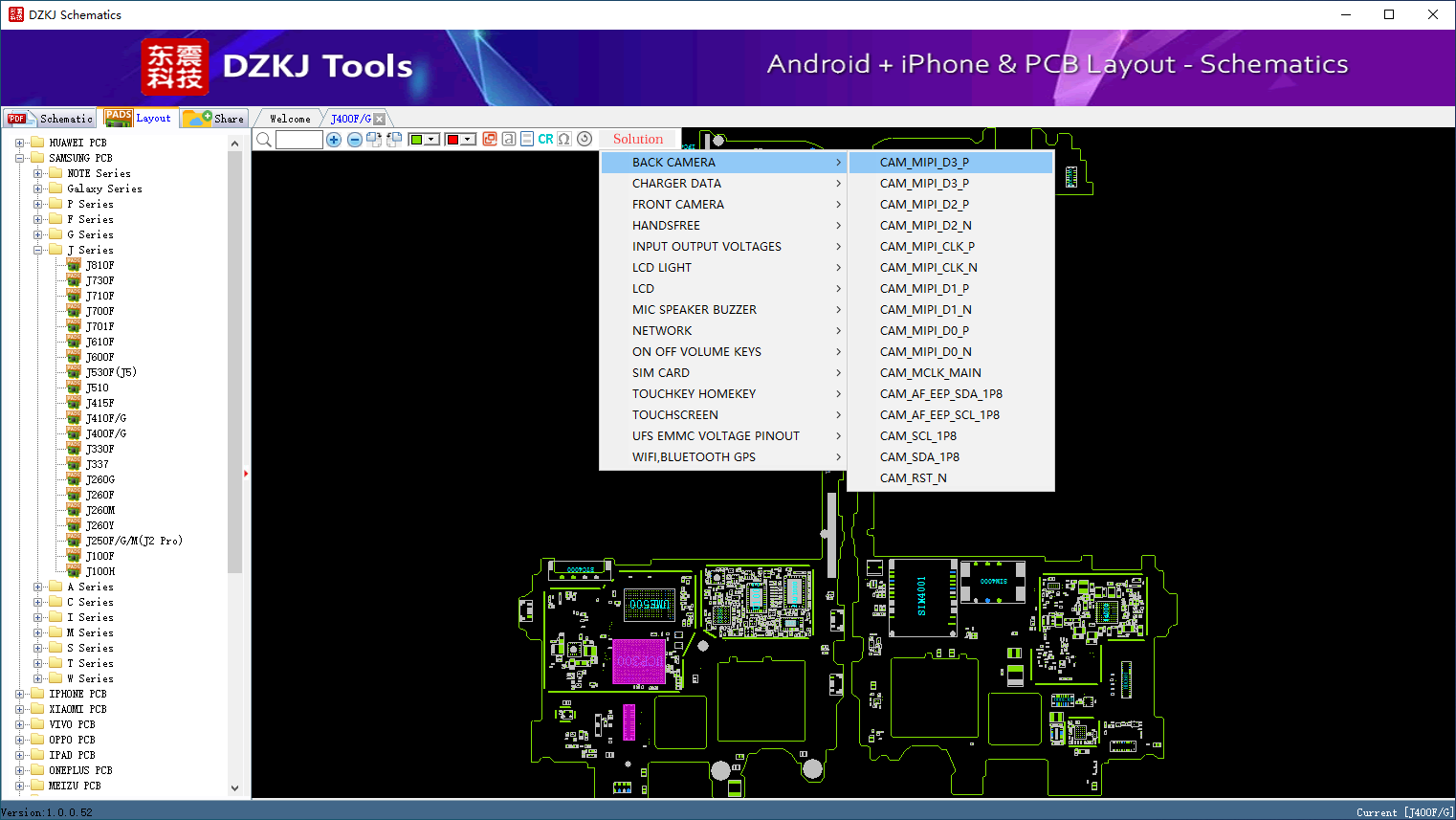Open the LCD LIGHT submenu
The width and height of the screenshot is (1456, 820).
[723, 268]
